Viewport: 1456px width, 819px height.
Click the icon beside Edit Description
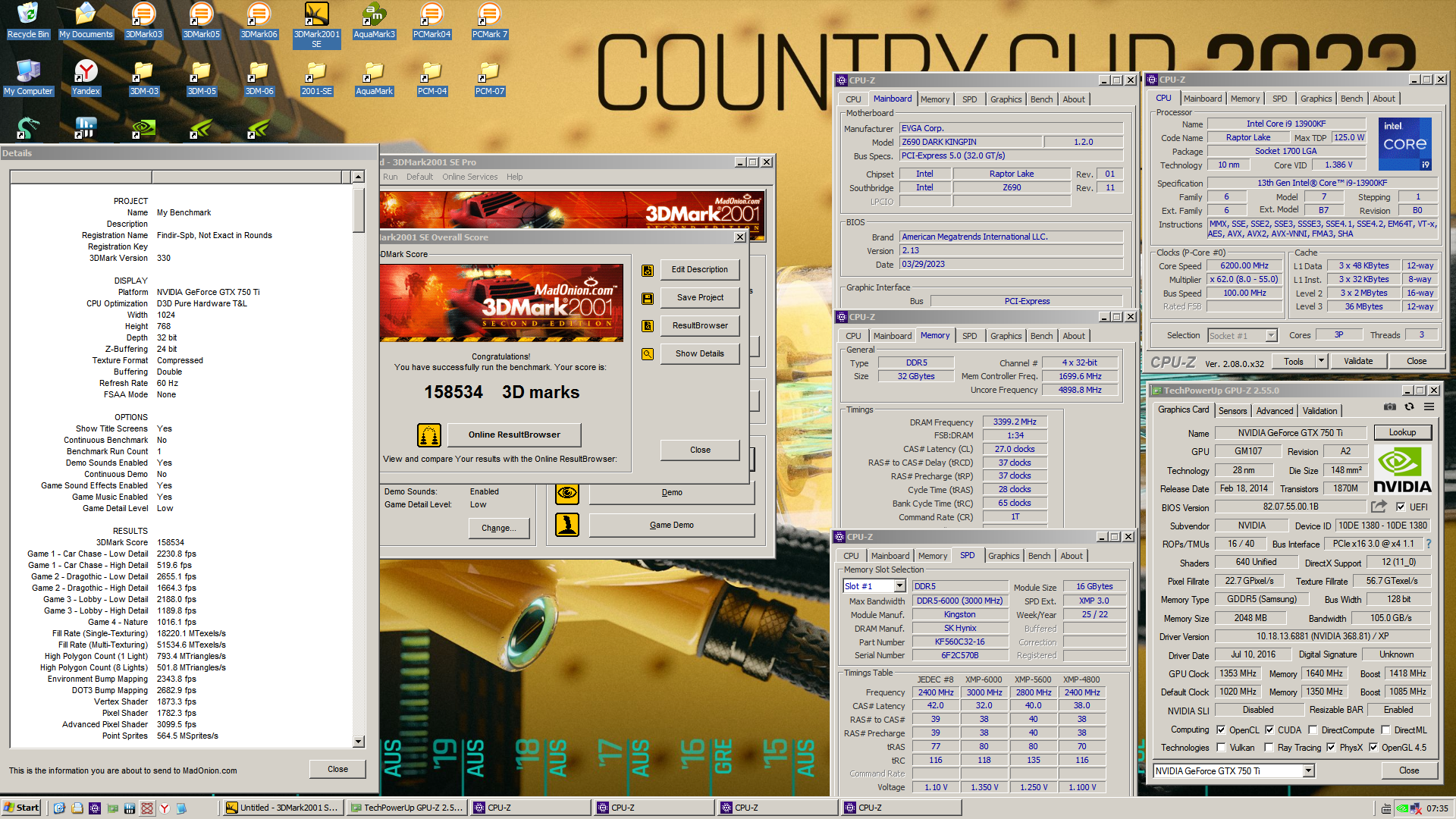[x=648, y=270]
